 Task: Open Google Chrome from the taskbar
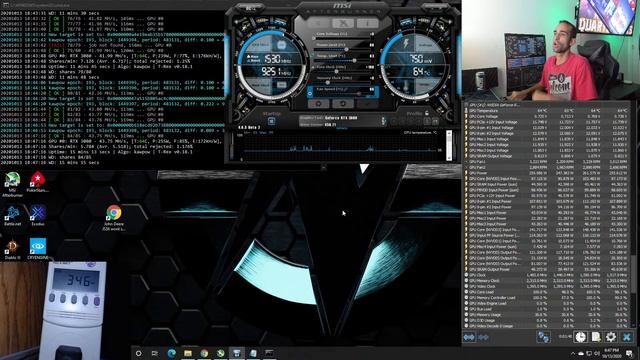[x=204, y=353]
